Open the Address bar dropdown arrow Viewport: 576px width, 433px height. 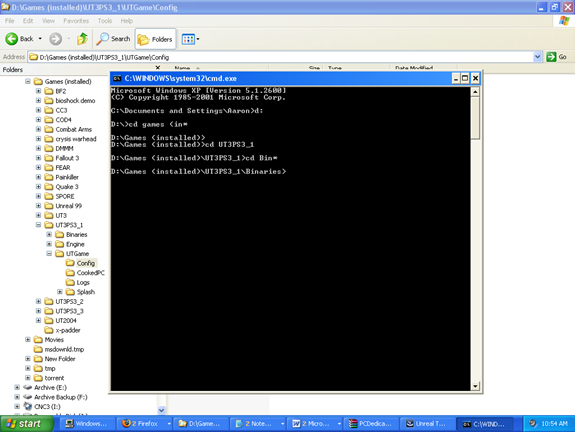(x=537, y=57)
